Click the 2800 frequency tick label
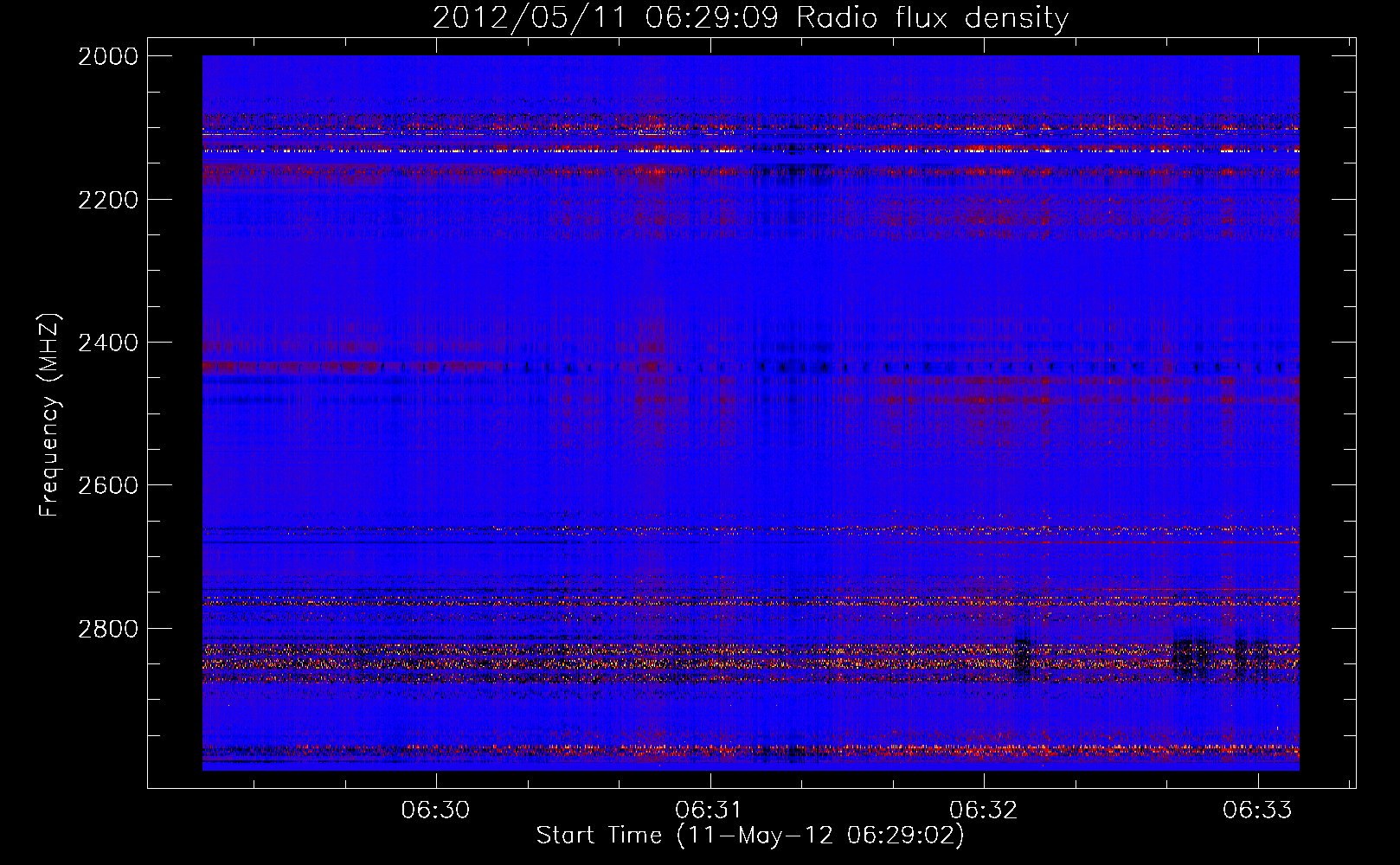The height and width of the screenshot is (865, 1400). tap(108, 629)
